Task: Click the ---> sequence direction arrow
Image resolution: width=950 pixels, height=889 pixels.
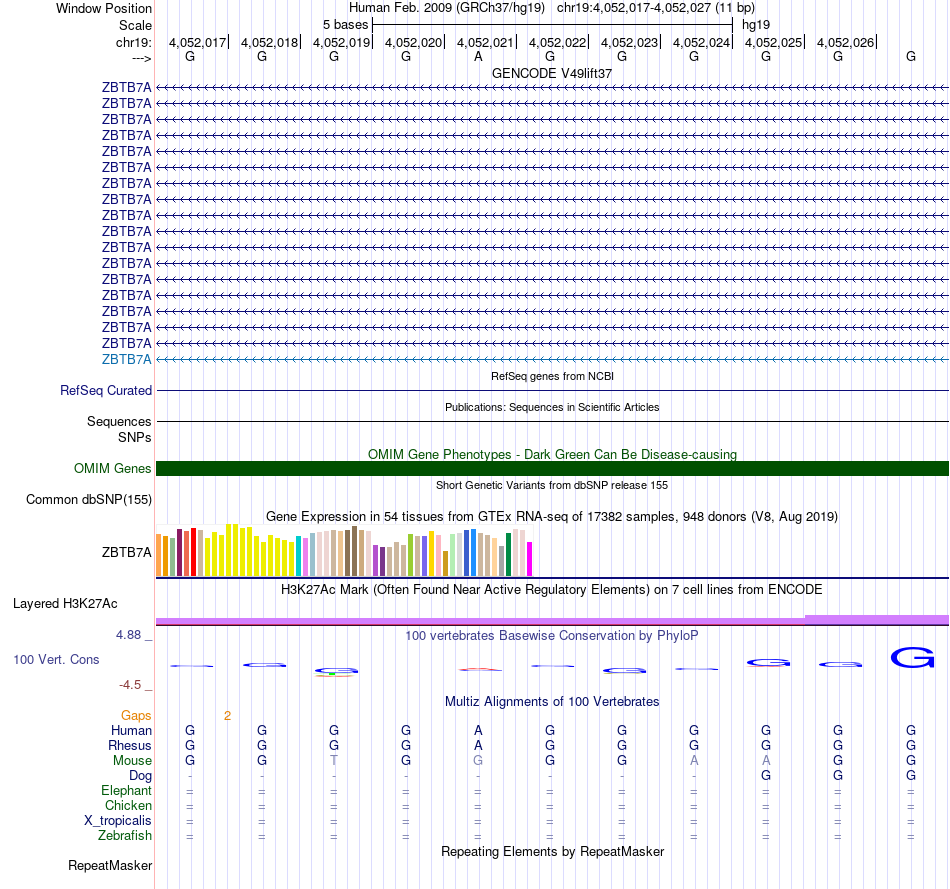Action: (141, 58)
